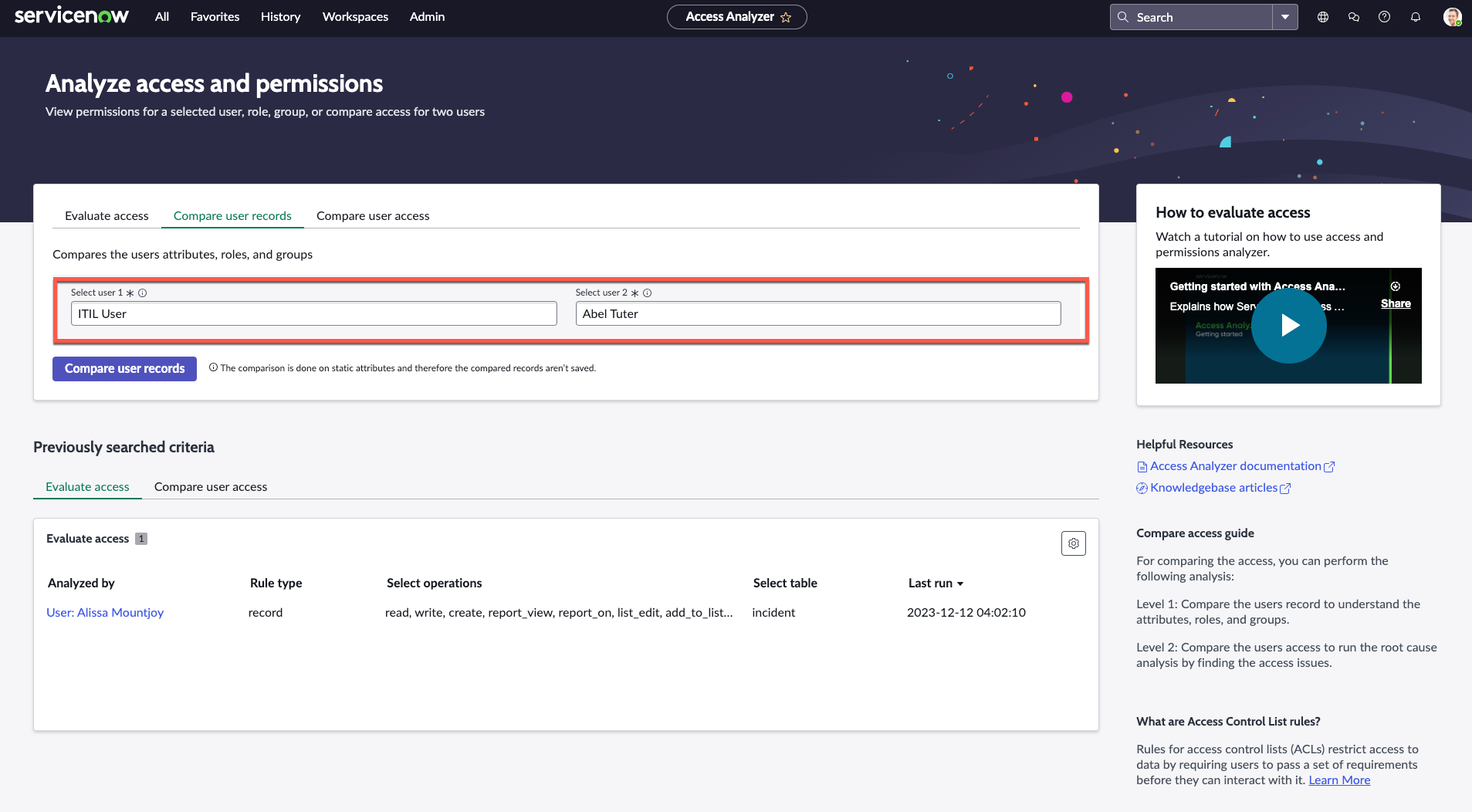Click the 'record' rule type cell
The width and height of the screenshot is (1472, 812).
[266, 613]
